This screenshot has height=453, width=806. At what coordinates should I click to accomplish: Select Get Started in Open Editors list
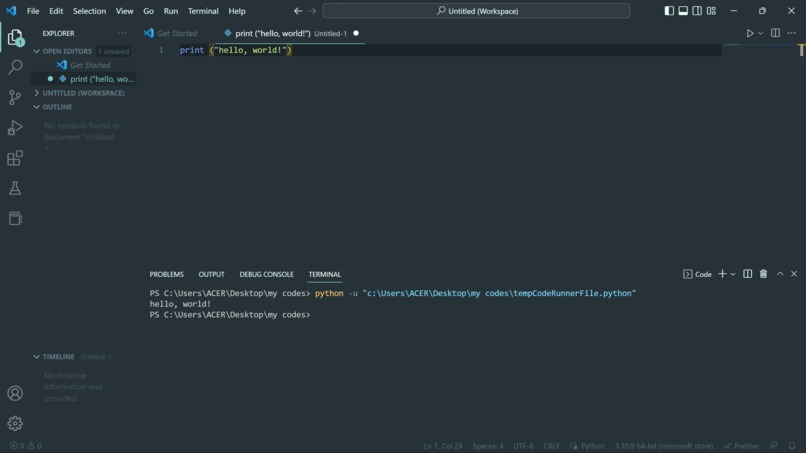point(83,65)
